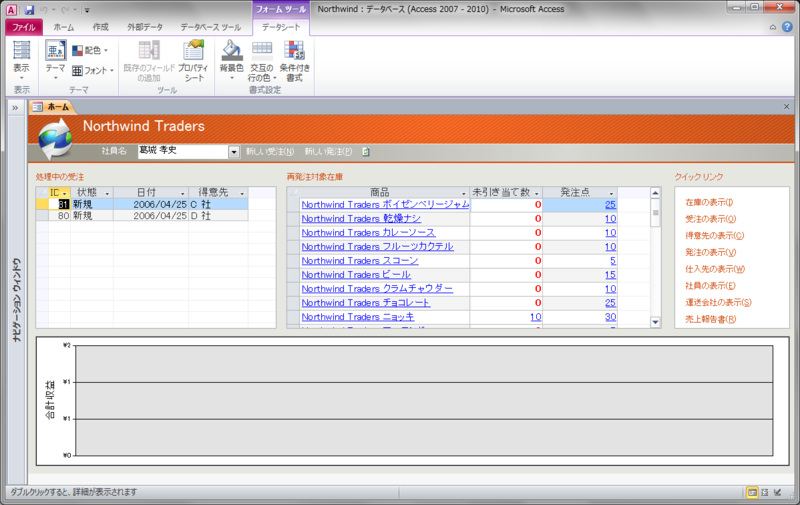Open Northwind Traders ビール product link
Viewport: 800px width, 505px height.
(356, 275)
